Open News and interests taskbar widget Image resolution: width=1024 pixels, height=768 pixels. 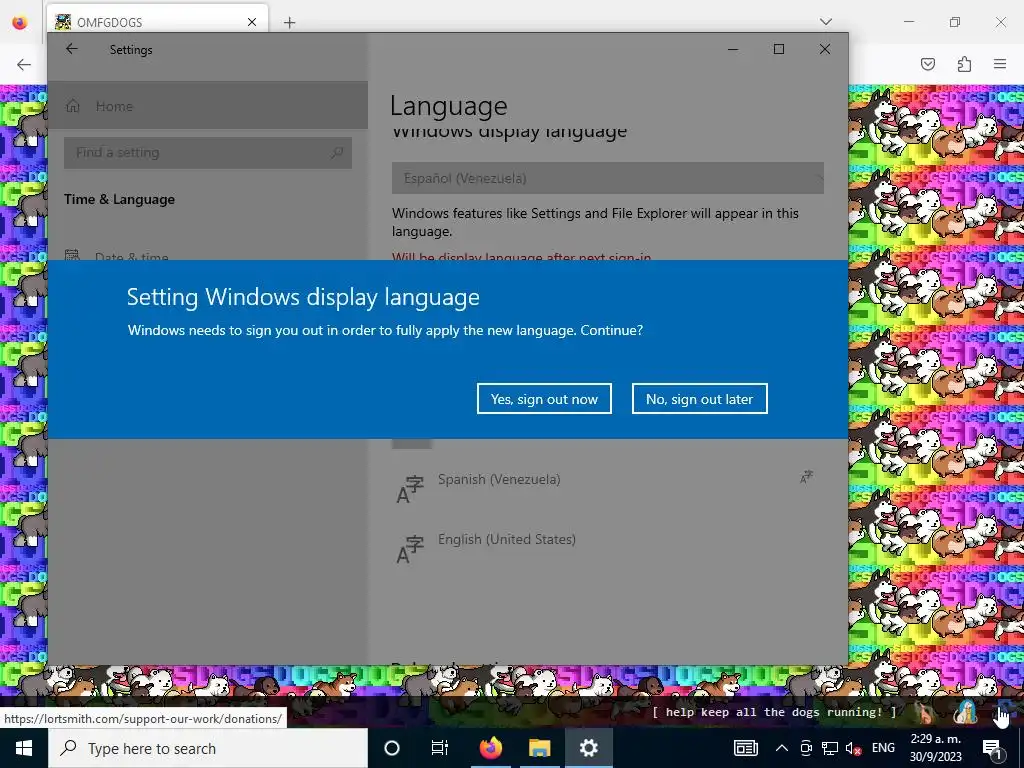(x=745, y=748)
